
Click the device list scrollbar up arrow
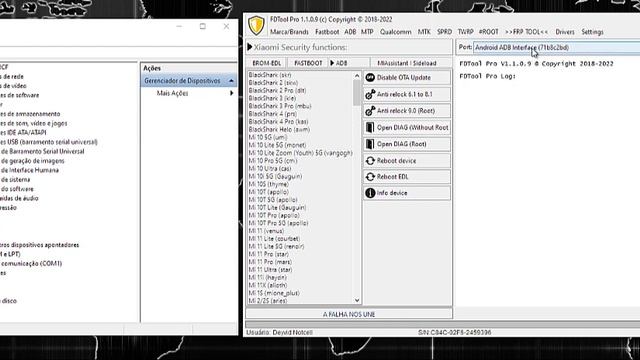point(357,76)
